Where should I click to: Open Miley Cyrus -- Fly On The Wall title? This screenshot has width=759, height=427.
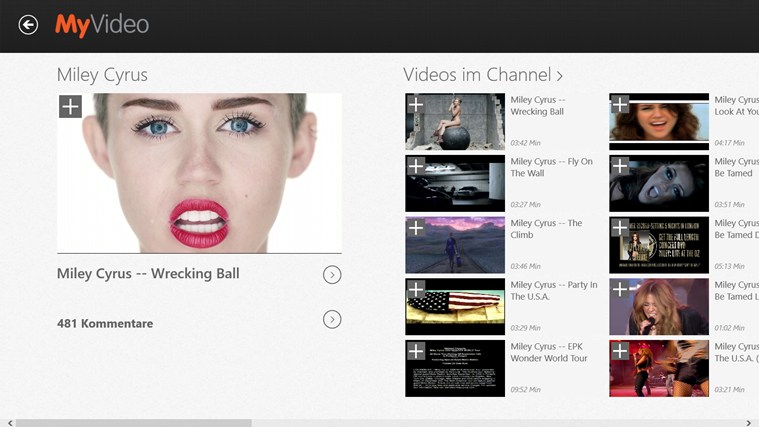pos(551,167)
